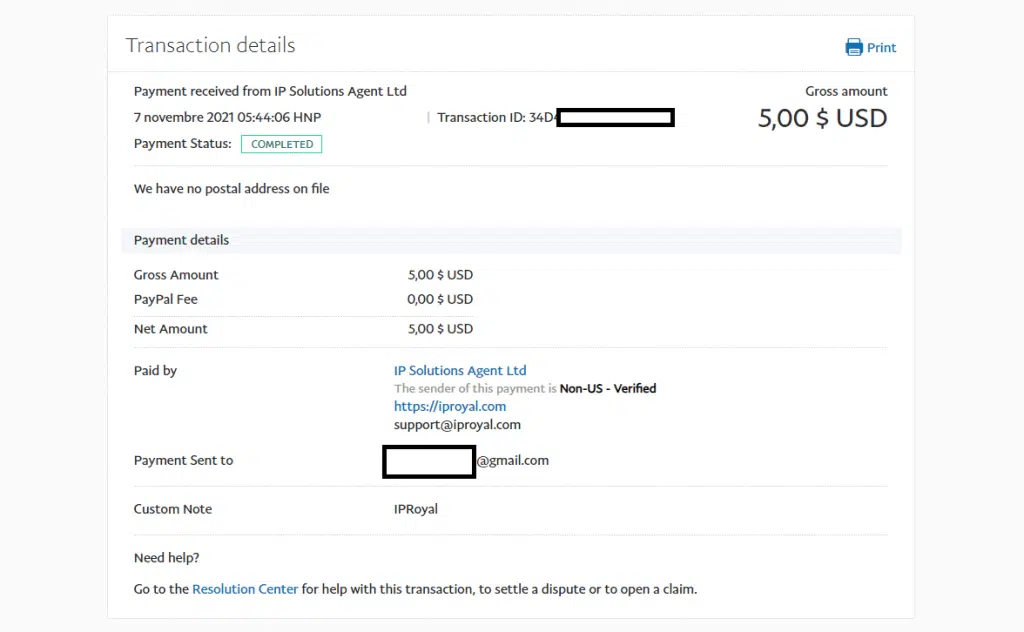1024x632 pixels.
Task: Select "We have no postal address on file"
Action: pyautogui.click(x=232, y=189)
